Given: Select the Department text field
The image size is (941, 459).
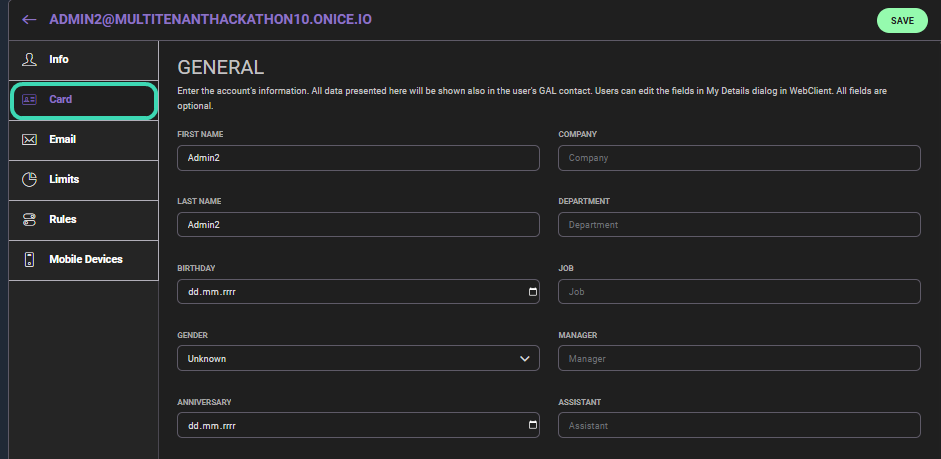Looking at the screenshot, I should click(739, 225).
